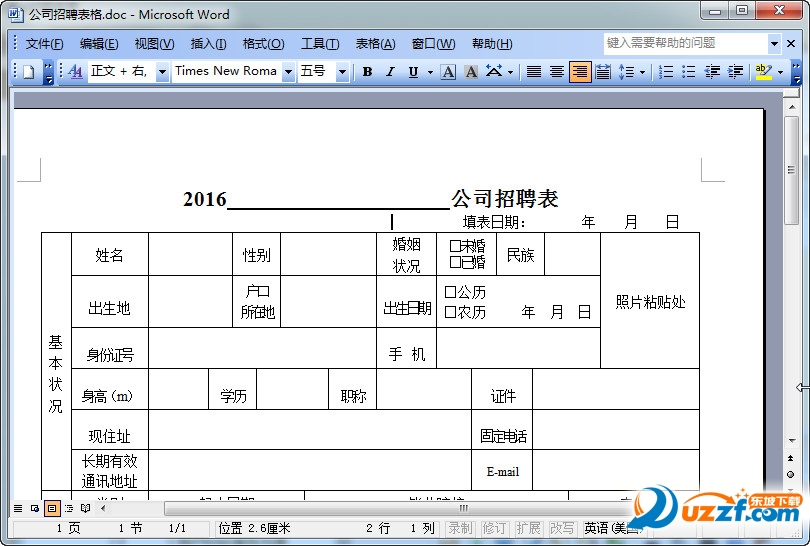Open the 工具(T) menu
Viewport: 810px width, 546px height.
320,44
